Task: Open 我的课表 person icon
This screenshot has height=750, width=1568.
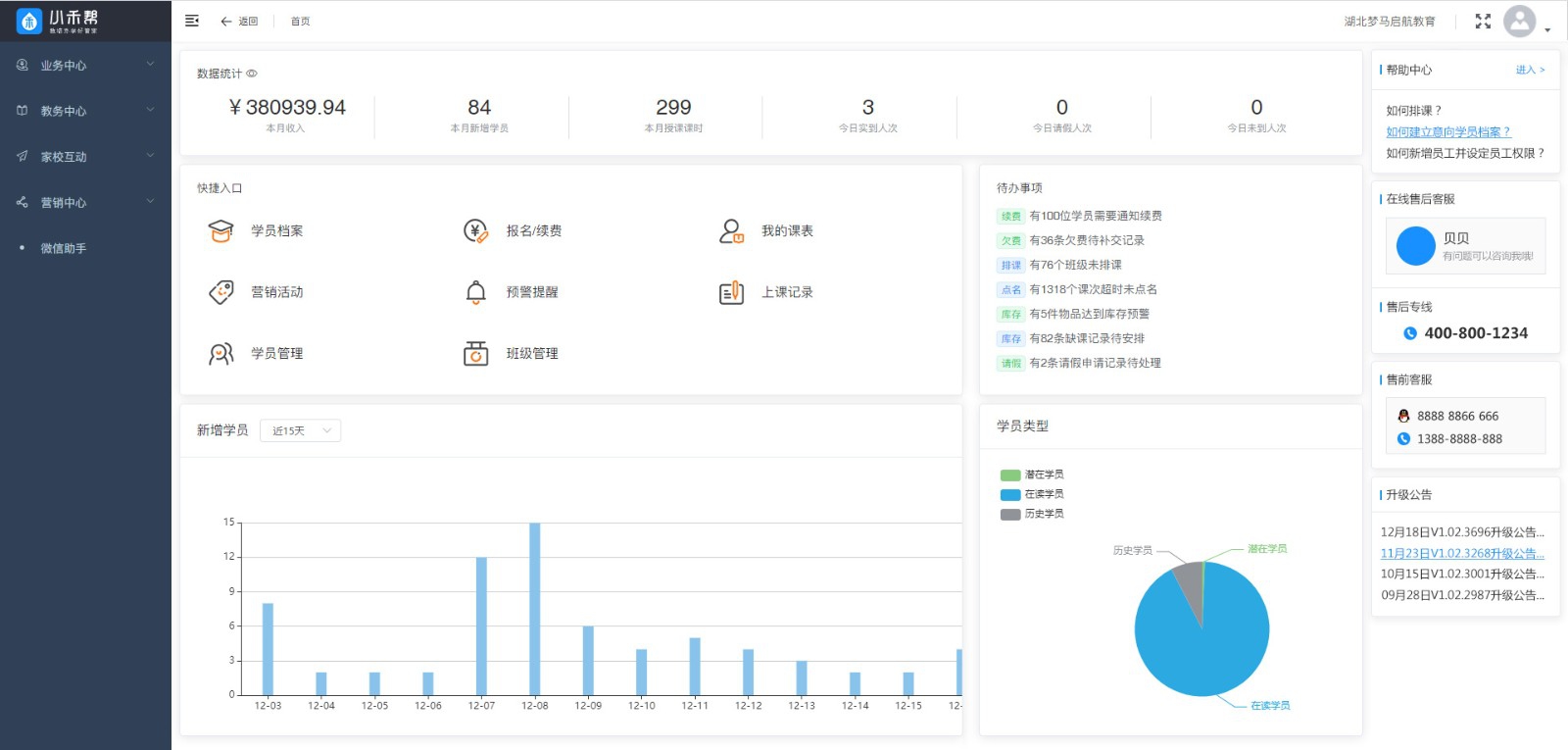Action: click(x=731, y=231)
